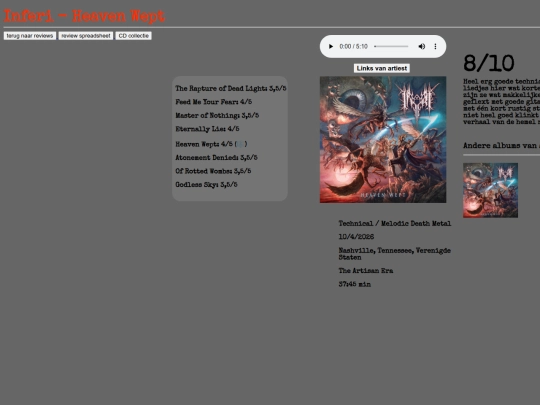540x405 pixels.
Task: Click the large Heaven Wept album cover
Action: point(383,139)
